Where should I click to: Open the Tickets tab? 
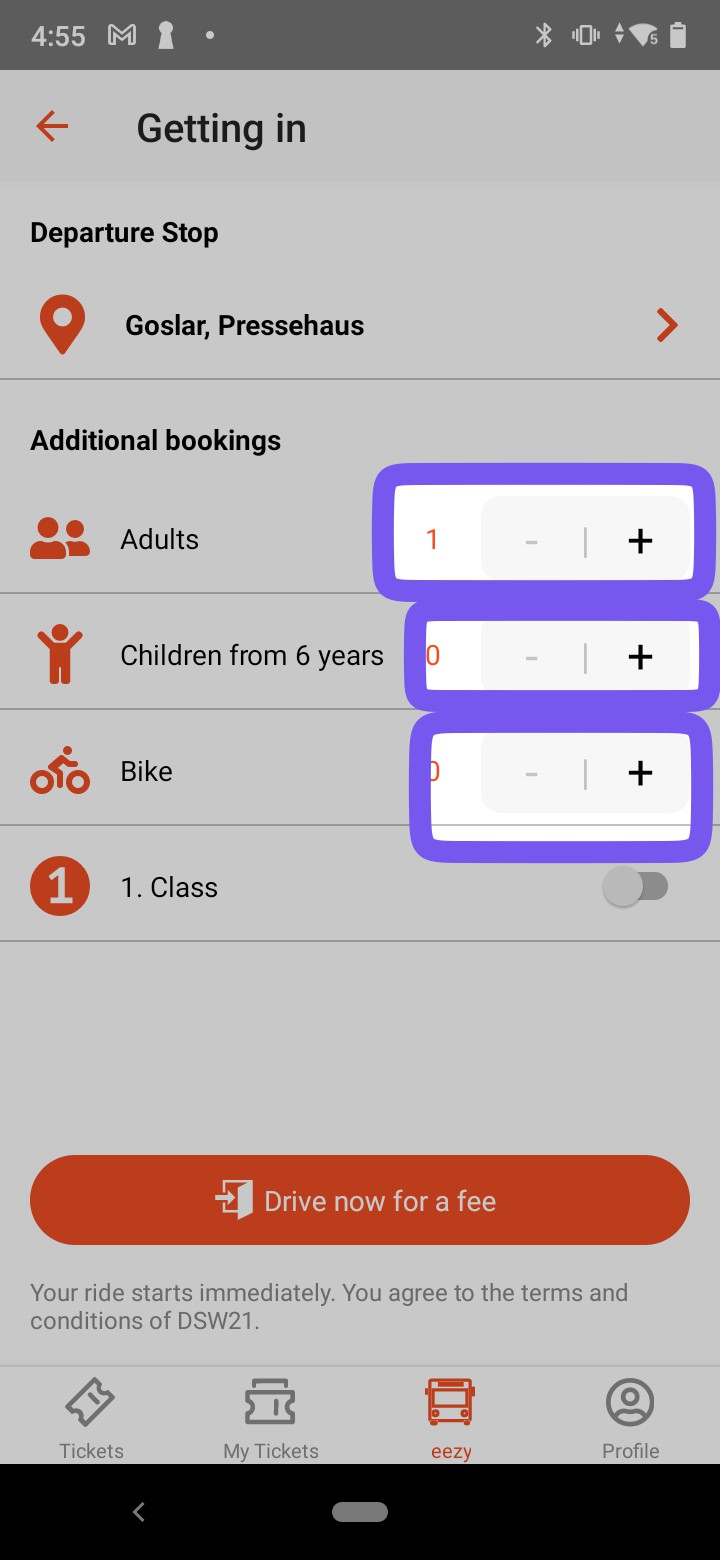click(x=91, y=1417)
